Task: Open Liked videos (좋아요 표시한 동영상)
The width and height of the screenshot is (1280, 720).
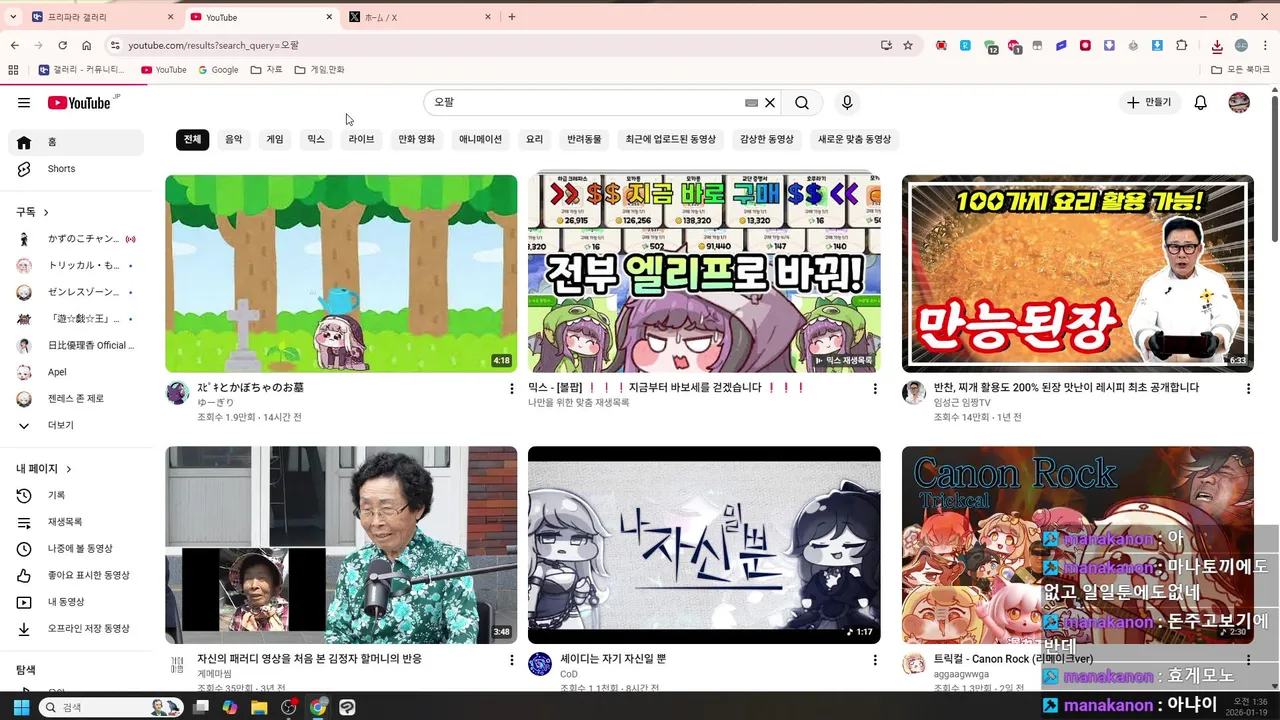Action: (76, 575)
